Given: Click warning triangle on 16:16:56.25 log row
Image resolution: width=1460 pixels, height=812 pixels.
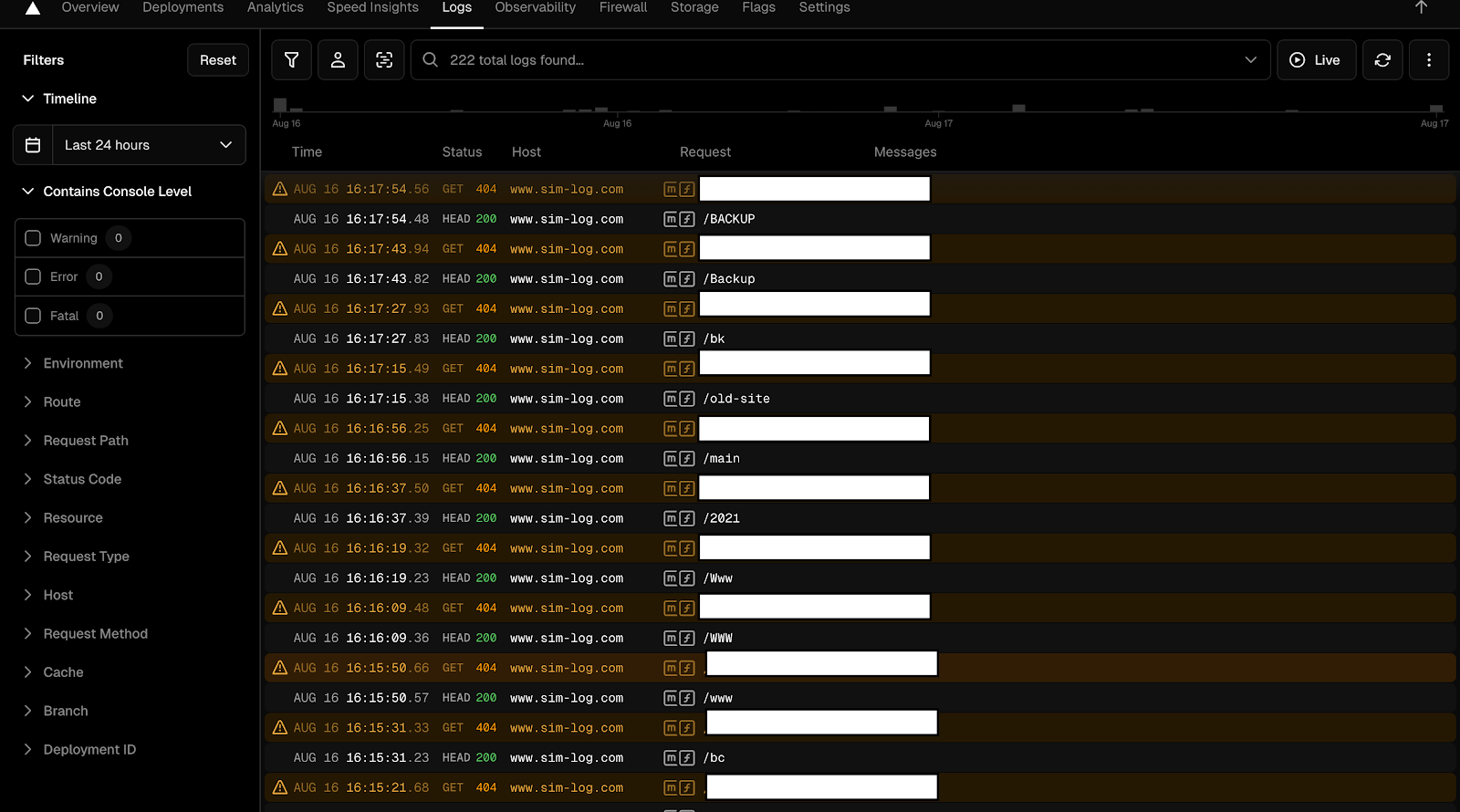Looking at the screenshot, I should pos(280,428).
